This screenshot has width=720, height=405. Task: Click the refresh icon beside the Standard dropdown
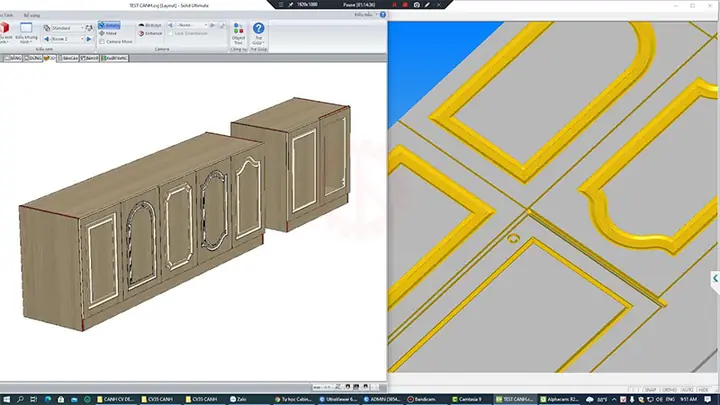[x=89, y=28]
